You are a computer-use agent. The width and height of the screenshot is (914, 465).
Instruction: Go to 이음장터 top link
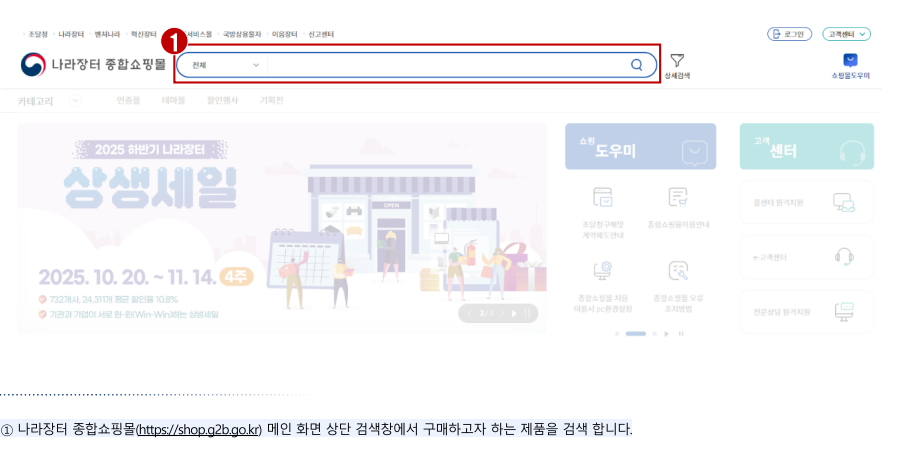point(284,34)
